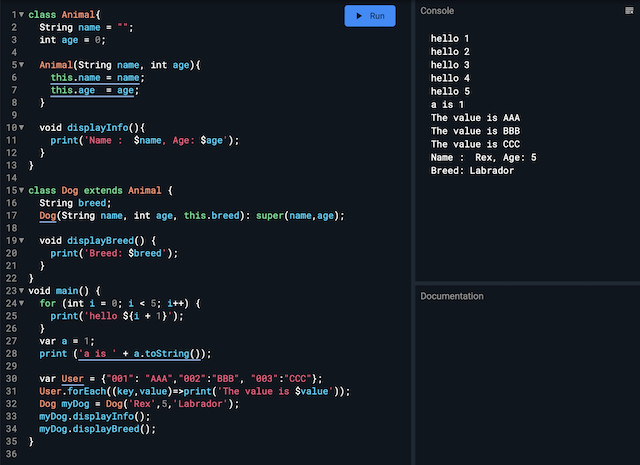Collapse the main function fold arrow
This screenshot has width=640, height=465.
[x=22, y=291]
